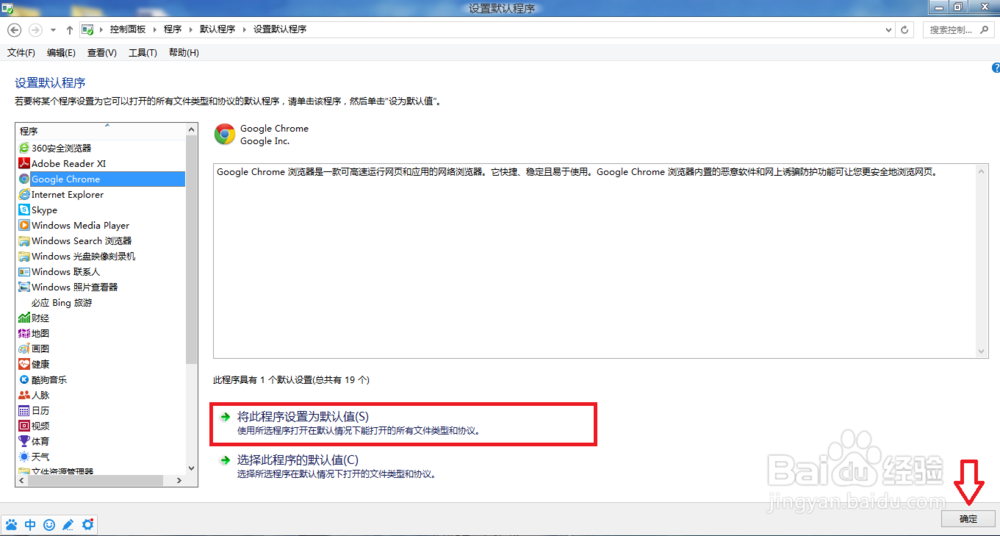Click the program list scroll up arrow

pos(192,130)
